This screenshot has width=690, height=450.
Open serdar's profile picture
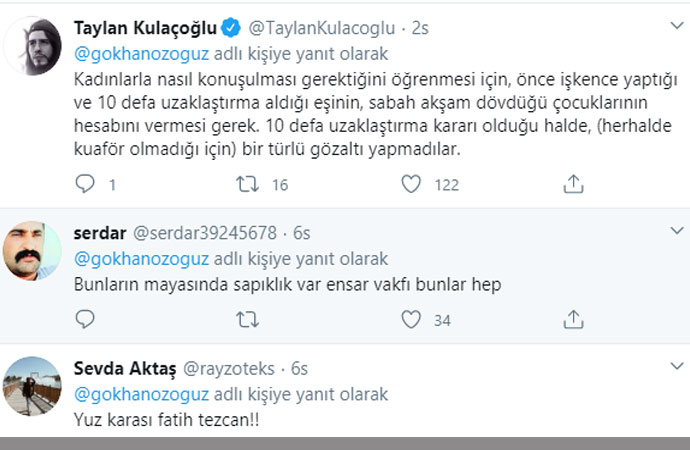click(x=33, y=250)
